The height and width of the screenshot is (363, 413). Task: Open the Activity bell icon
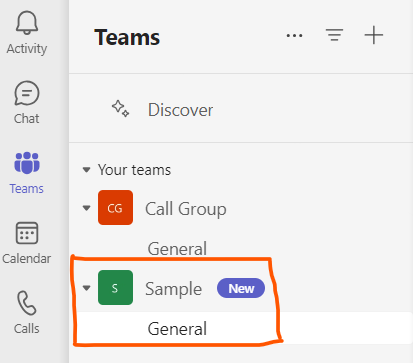[x=27, y=23]
